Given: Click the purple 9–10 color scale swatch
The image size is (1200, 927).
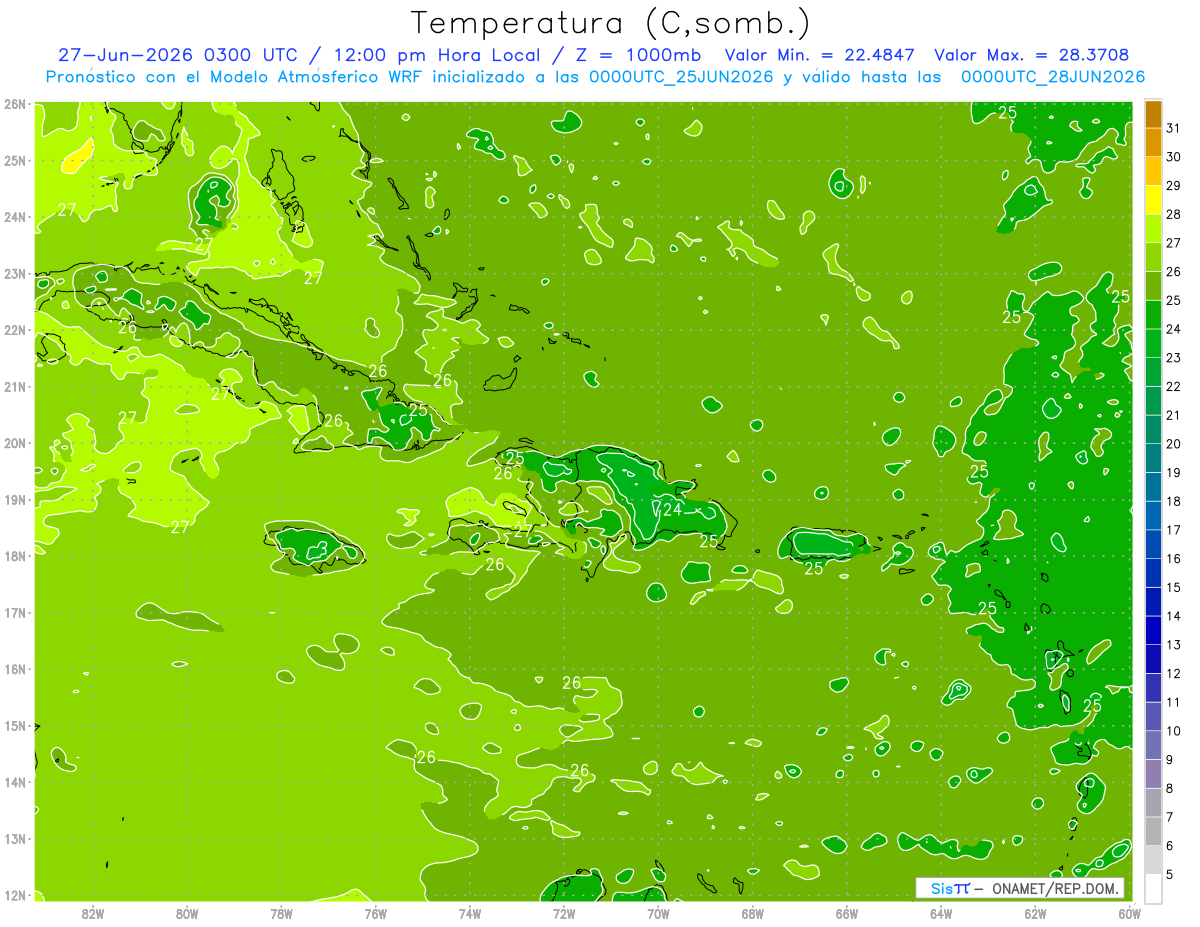Looking at the screenshot, I should 1153,745.
